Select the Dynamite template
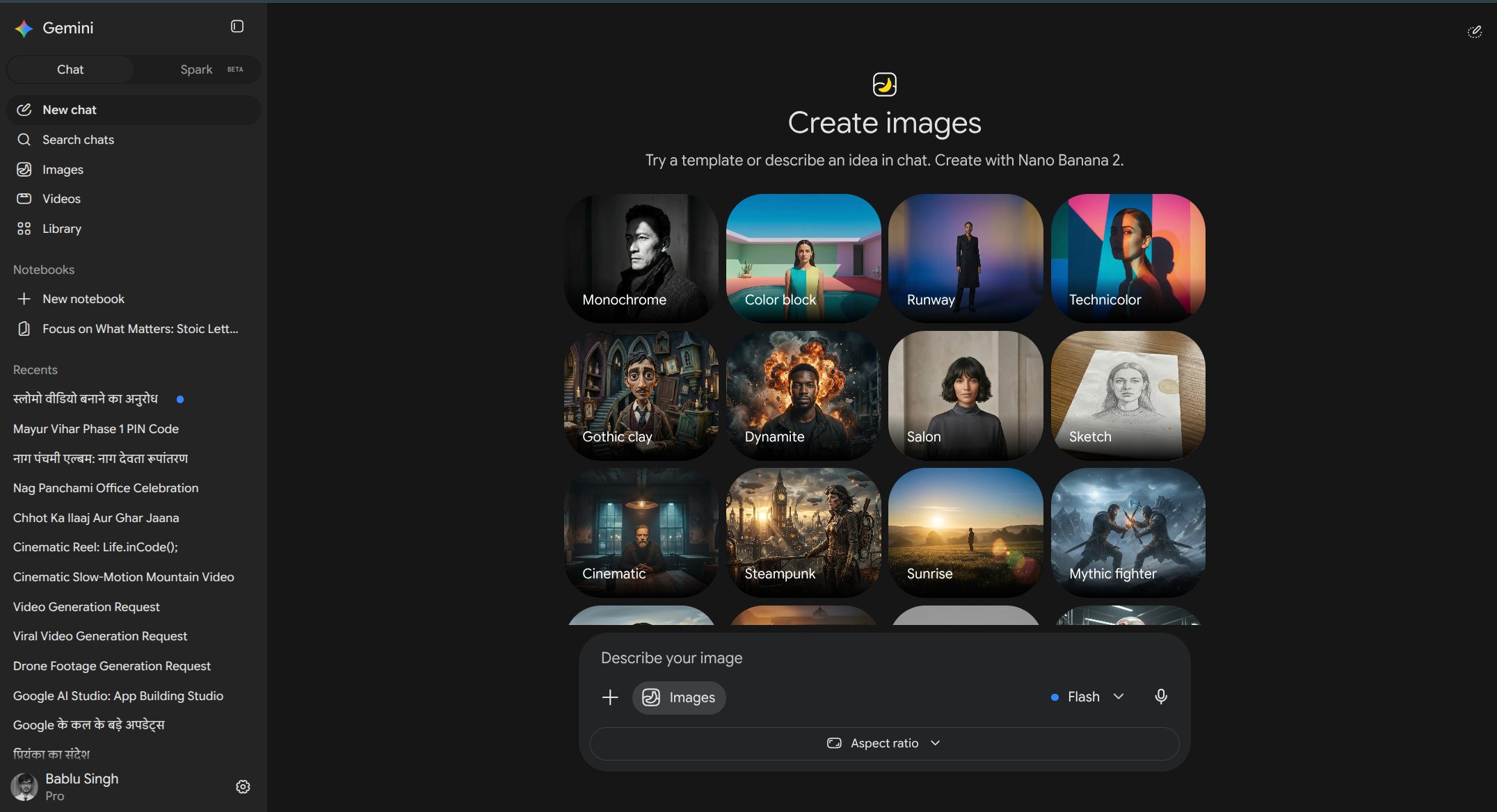Viewport: 1497px width, 812px height. tap(803, 395)
